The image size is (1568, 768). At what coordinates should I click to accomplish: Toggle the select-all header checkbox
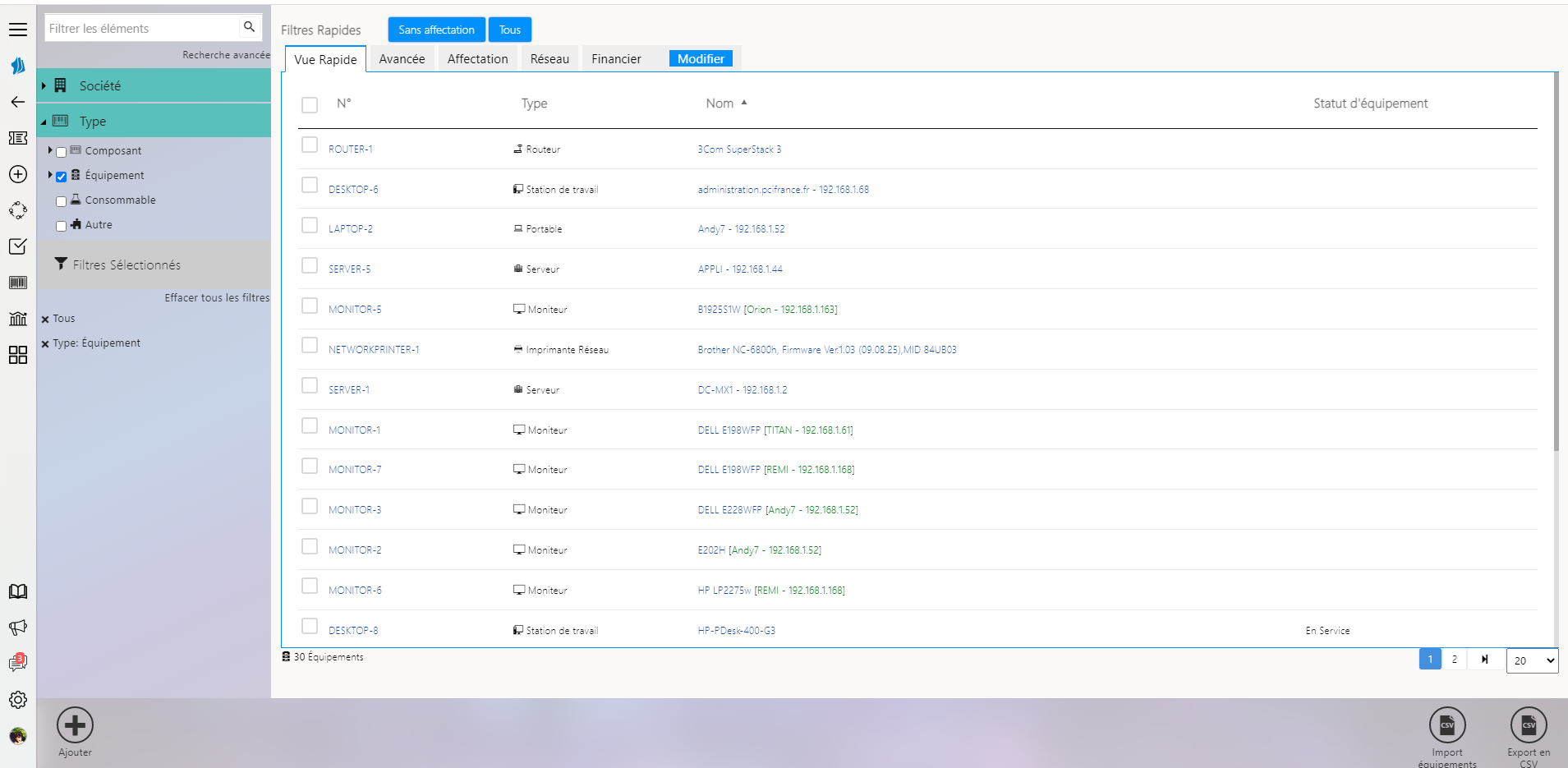310,105
